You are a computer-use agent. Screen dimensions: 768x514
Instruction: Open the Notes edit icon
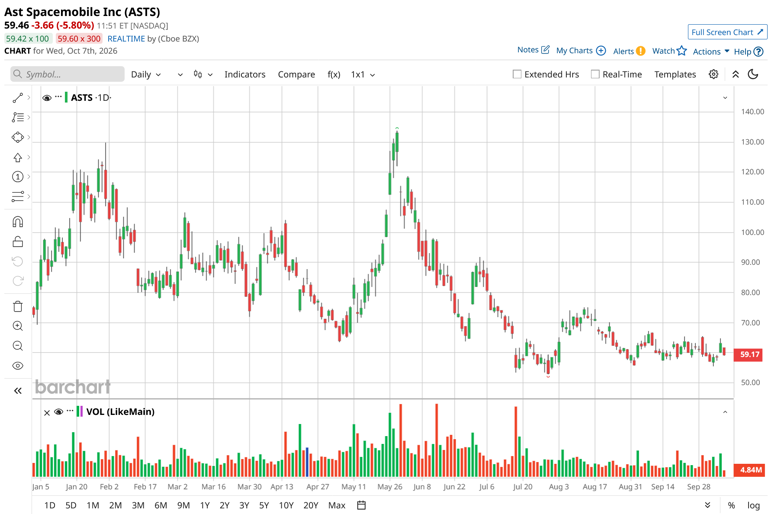[546, 49]
